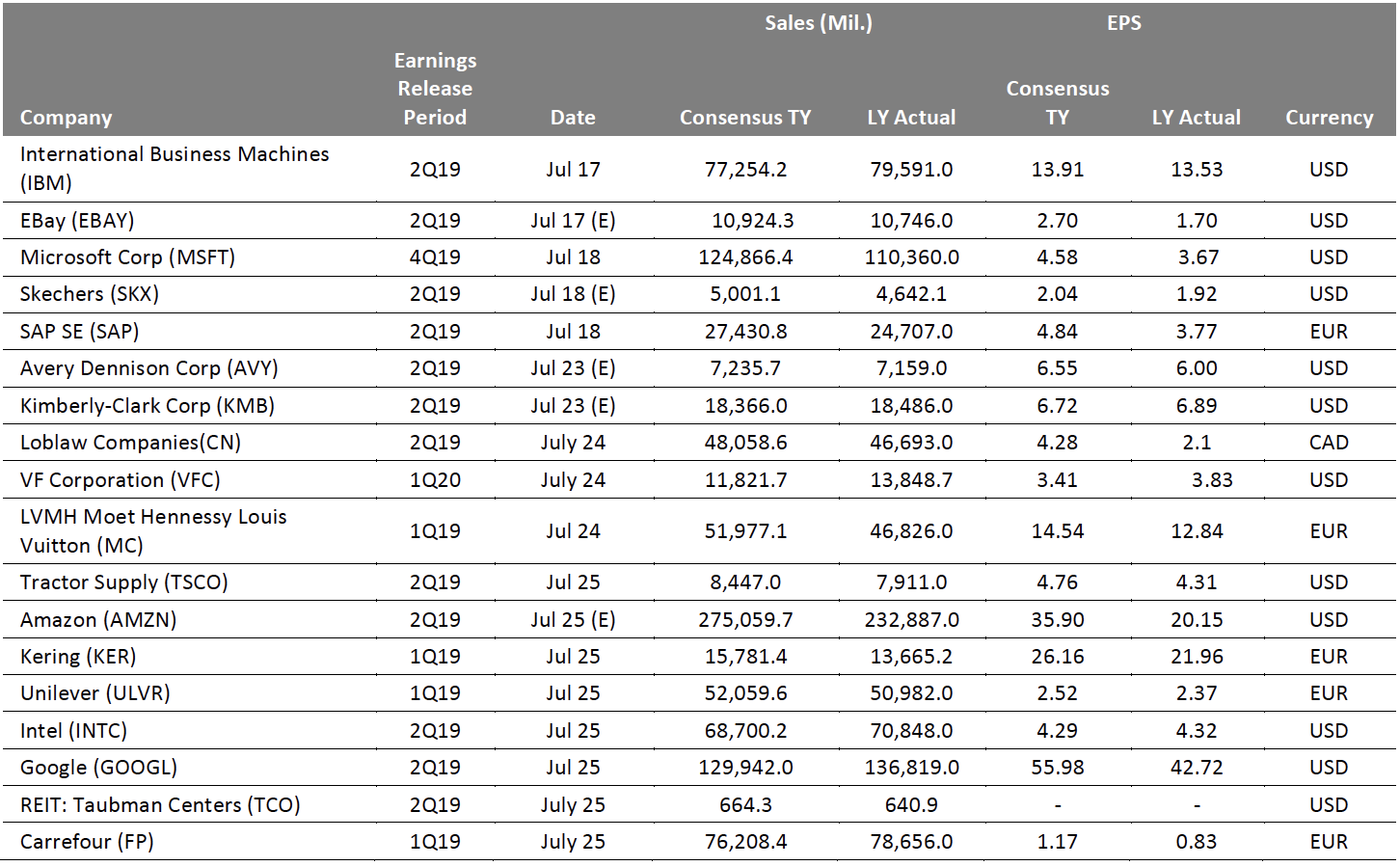
Task: Select Microsoft LY sales 110,360.0
Action: [911, 257]
